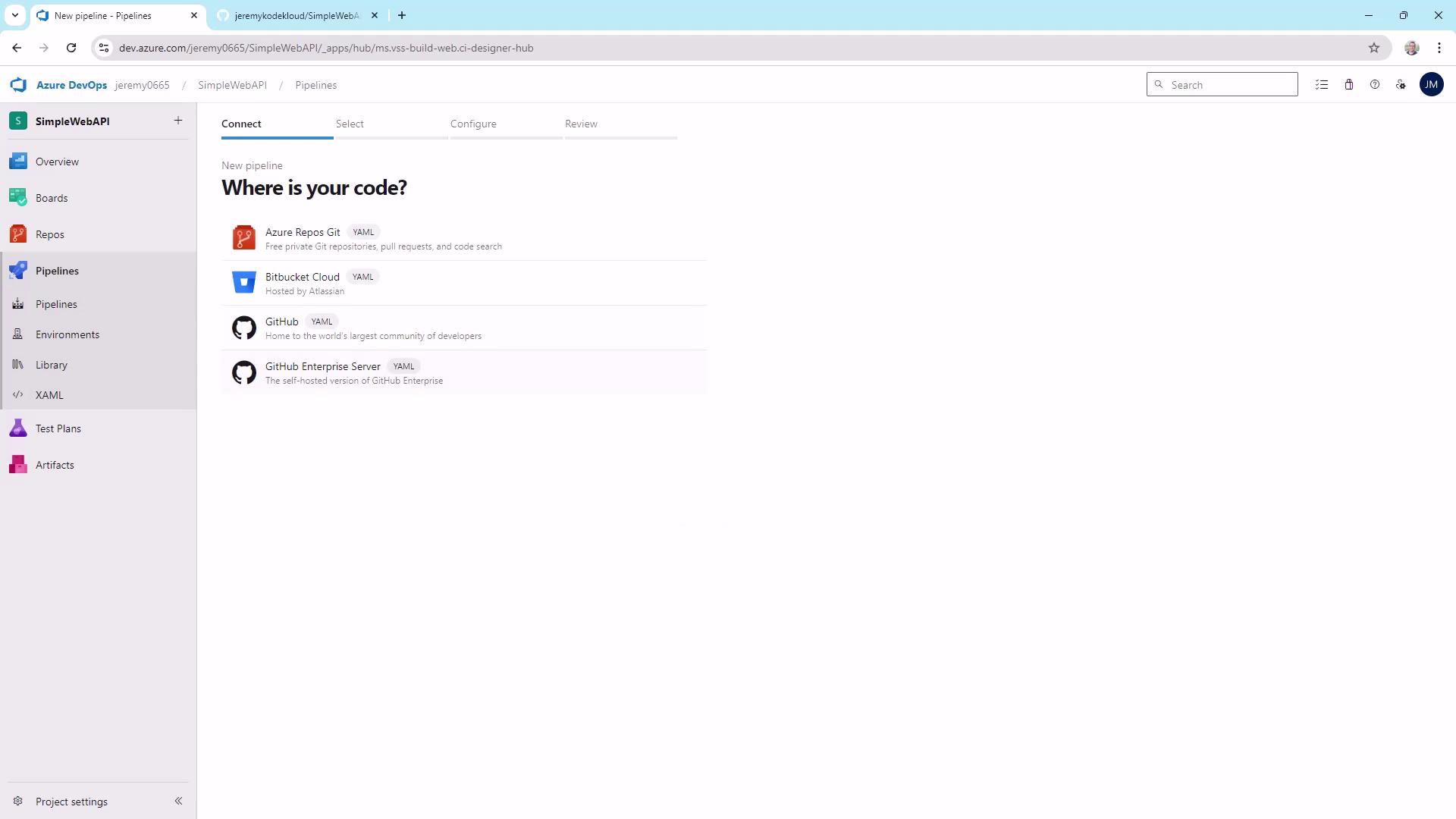Screen dimensions: 1456x819
Task: Open the User settings icon in the header
Action: (1401, 85)
